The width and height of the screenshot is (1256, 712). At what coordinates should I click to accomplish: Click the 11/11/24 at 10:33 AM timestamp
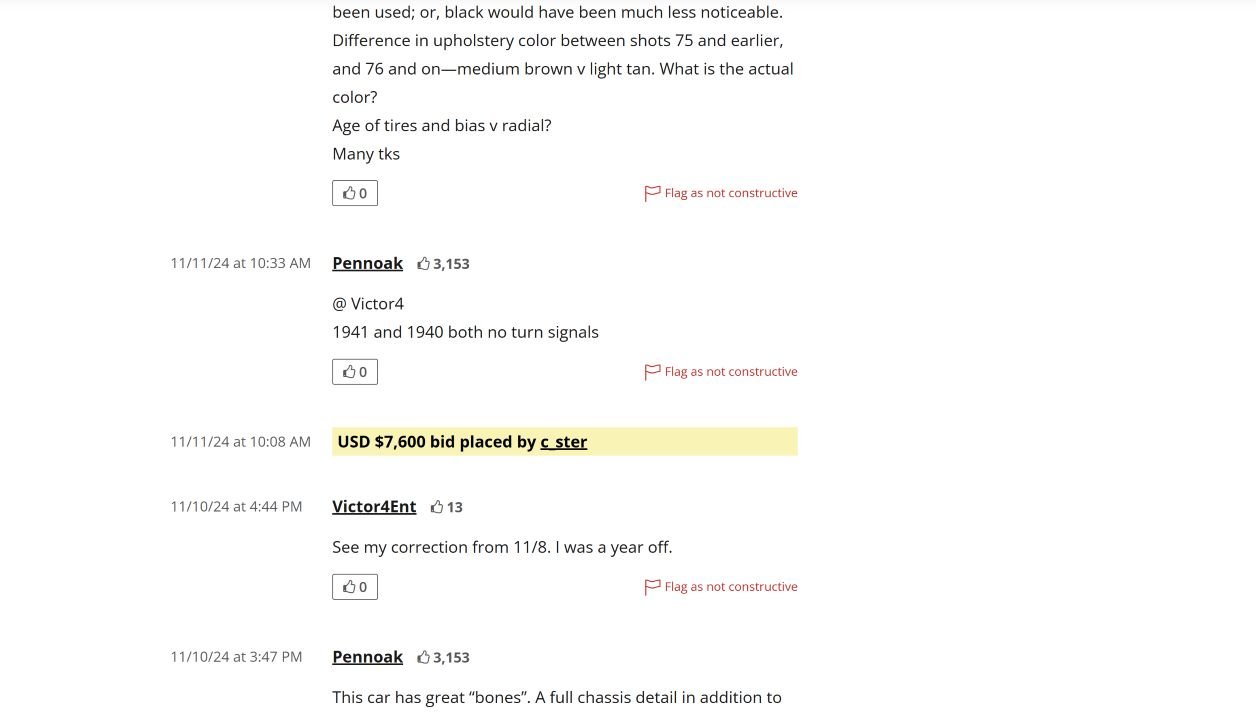click(240, 263)
